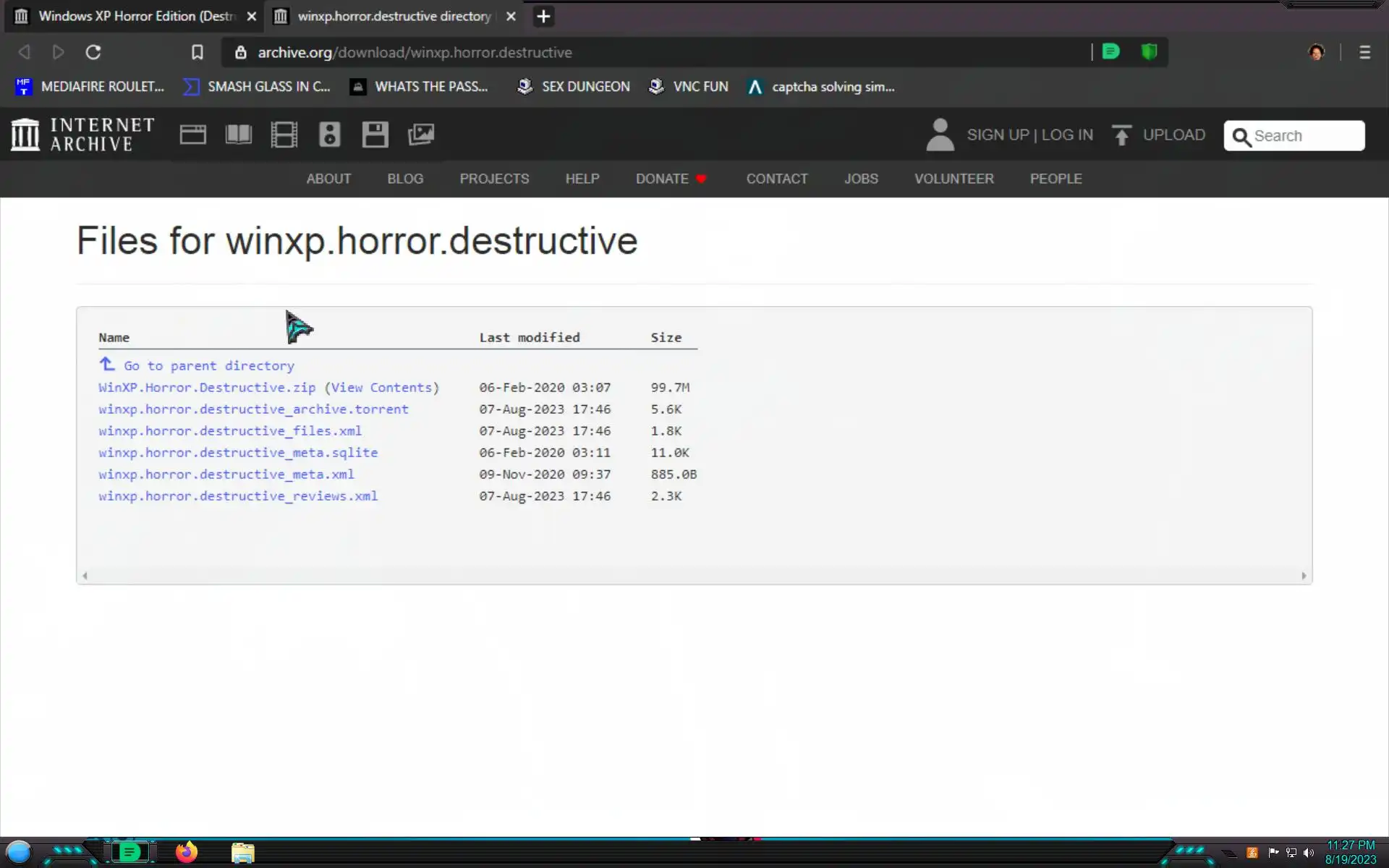Open a new browser tab
The height and width of the screenshot is (868, 1389).
tap(543, 16)
